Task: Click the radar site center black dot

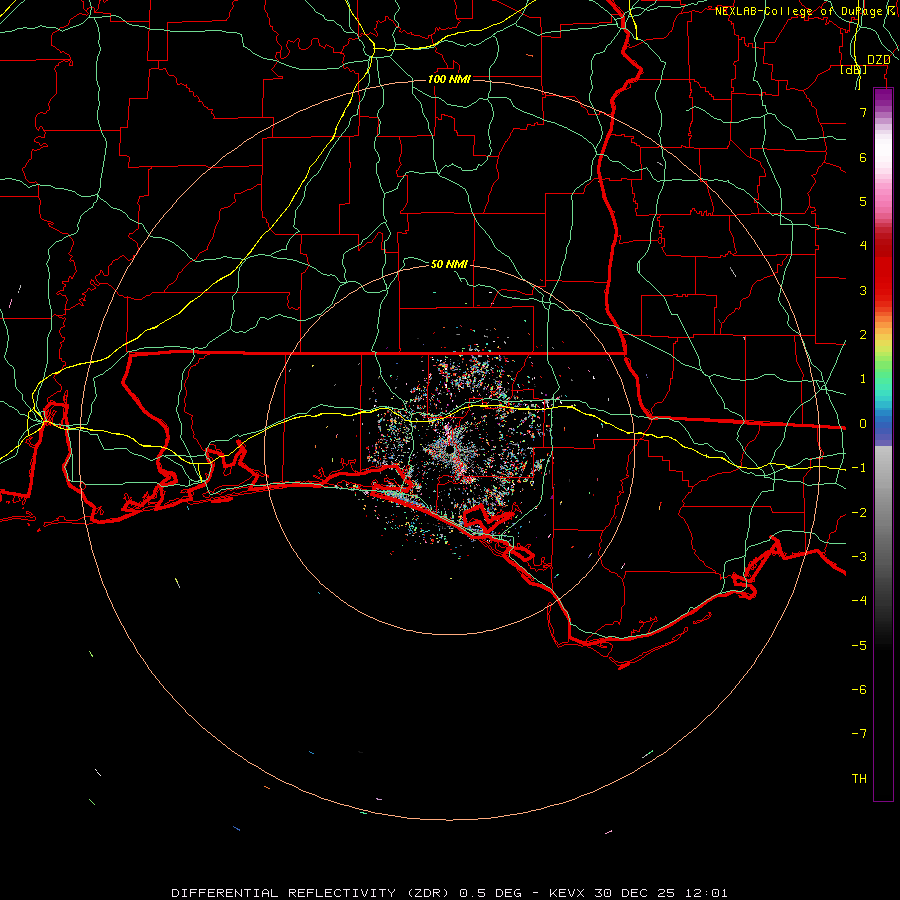Action: (449, 451)
